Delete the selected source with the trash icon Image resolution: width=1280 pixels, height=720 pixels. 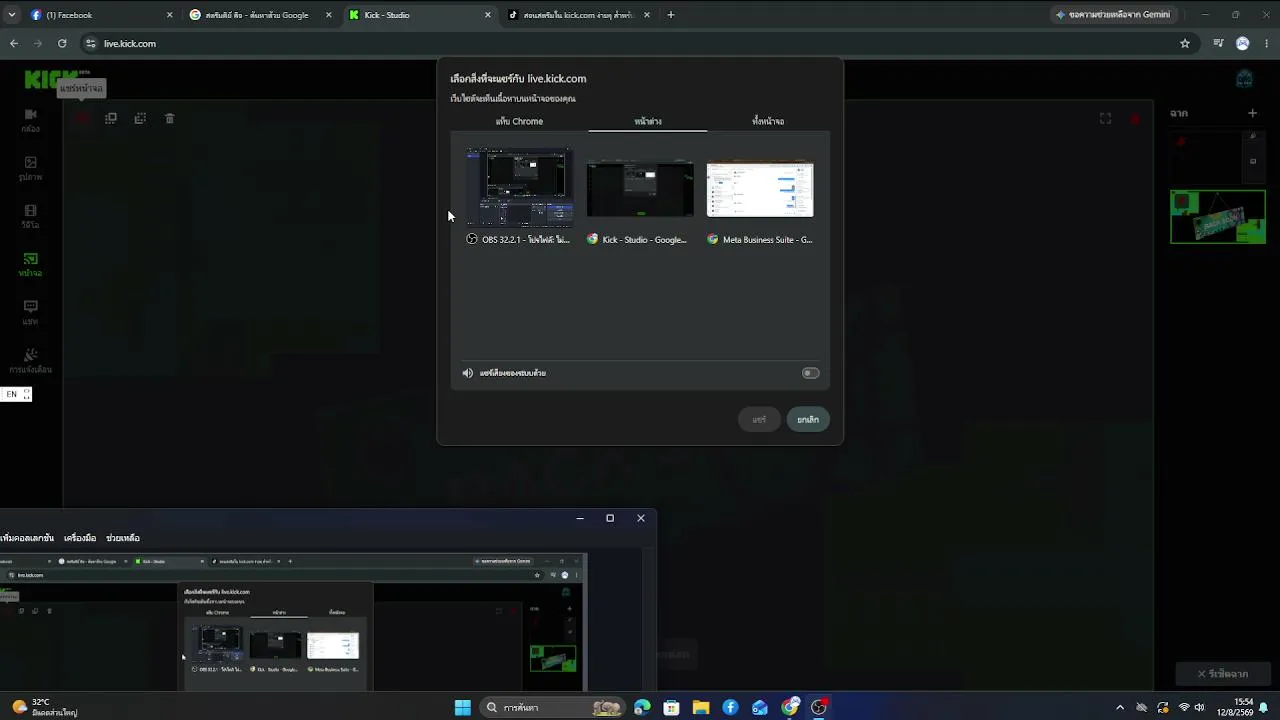(170, 118)
